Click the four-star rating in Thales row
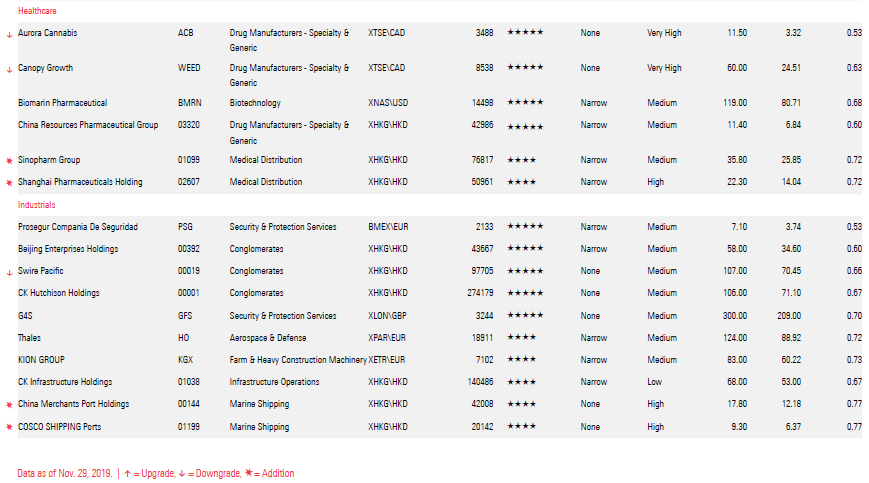Viewport: 869px width, 483px height. (x=521, y=338)
